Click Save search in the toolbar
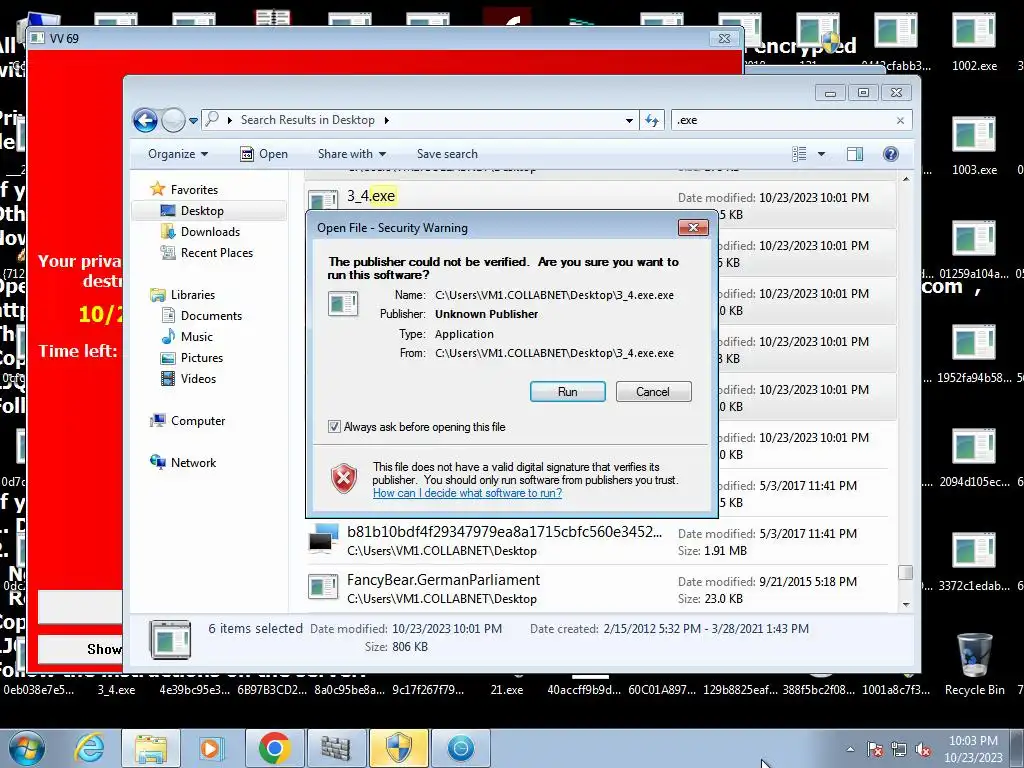Screen dimensions: 1024x768 [447, 154]
